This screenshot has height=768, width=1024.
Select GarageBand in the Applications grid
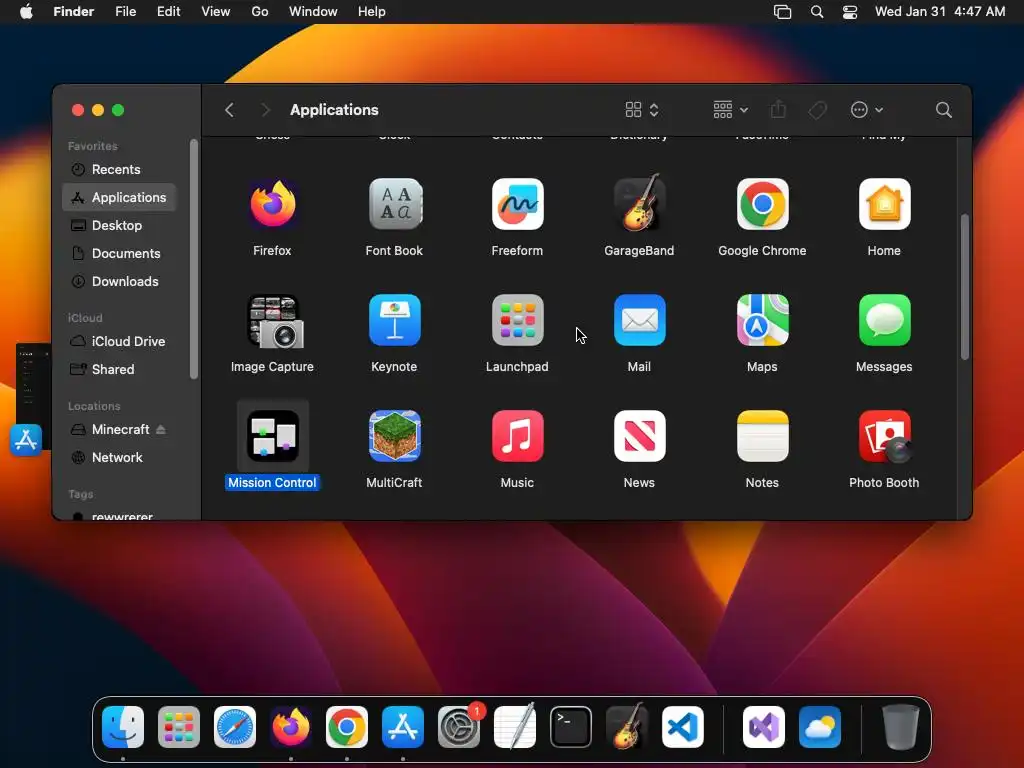(639, 203)
